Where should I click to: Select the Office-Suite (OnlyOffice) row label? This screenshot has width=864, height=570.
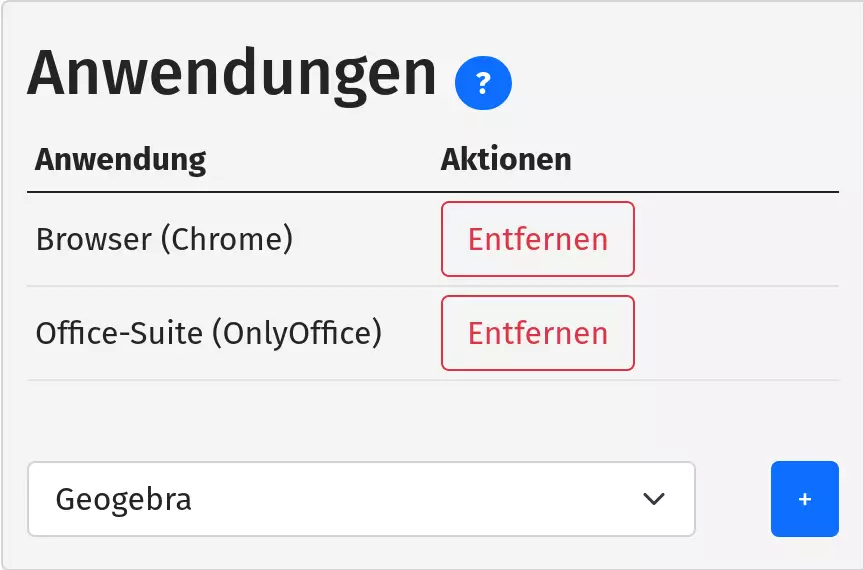click(208, 333)
